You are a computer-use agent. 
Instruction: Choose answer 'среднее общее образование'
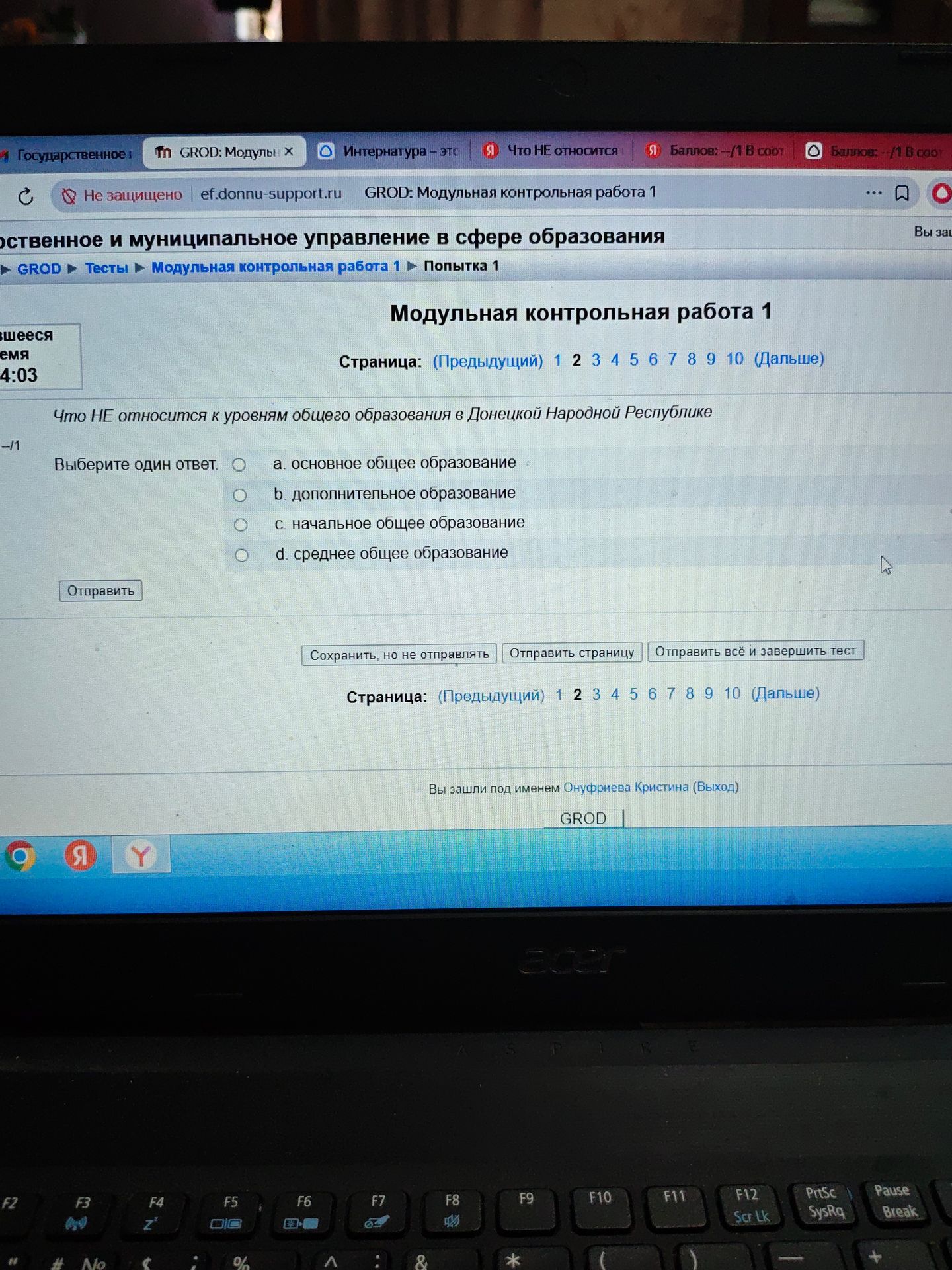pos(241,555)
